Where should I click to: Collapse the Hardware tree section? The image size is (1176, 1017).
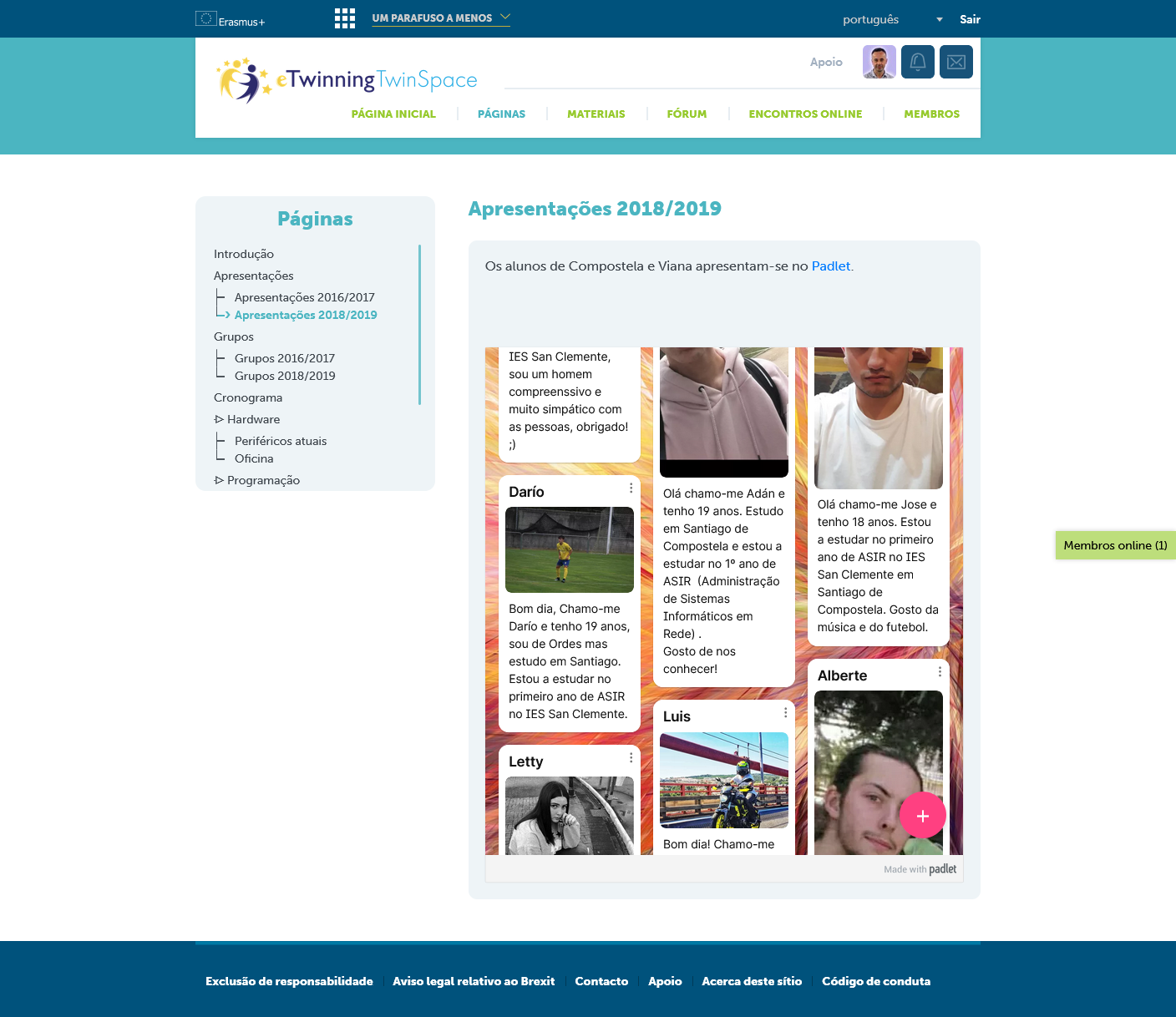[219, 419]
